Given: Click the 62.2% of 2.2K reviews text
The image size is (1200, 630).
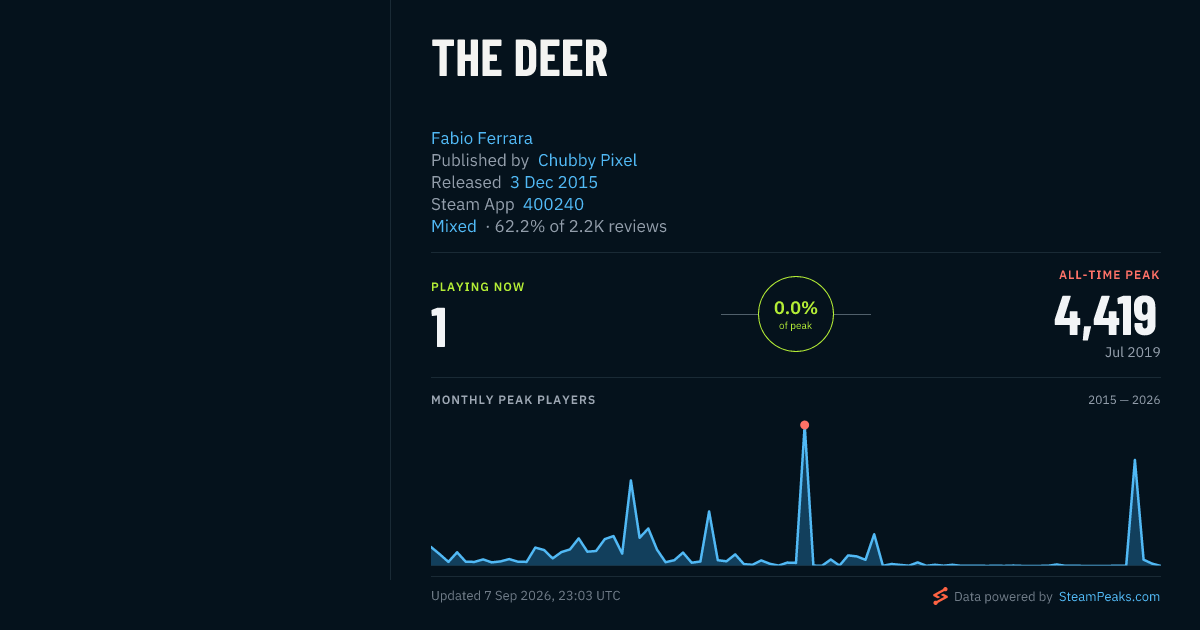Looking at the screenshot, I should point(581,226).
